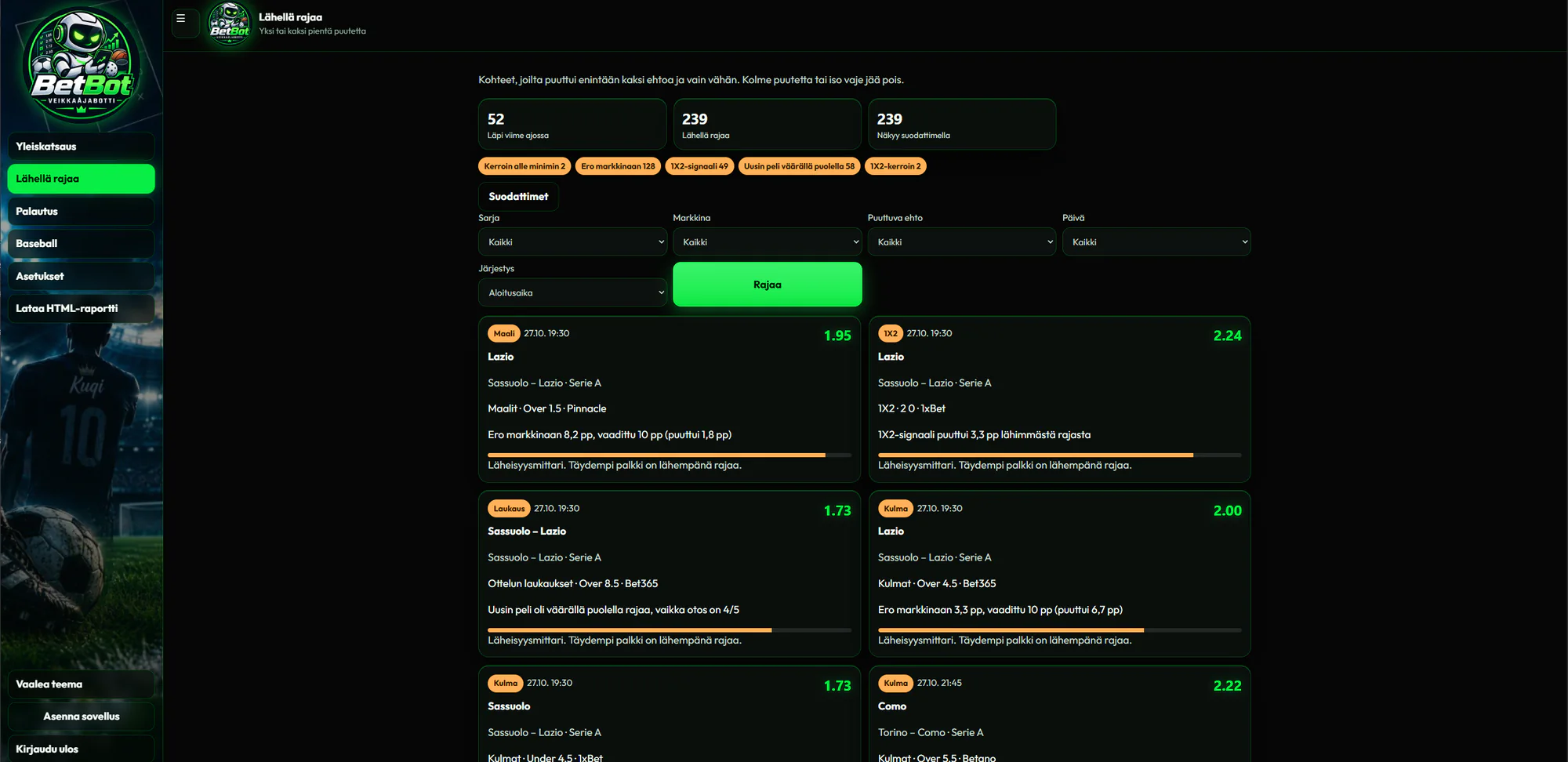Viewport: 1568px width, 762px height.
Task: Click the proximity bar on the 1X2 1xBet card
Action: (x=1059, y=455)
